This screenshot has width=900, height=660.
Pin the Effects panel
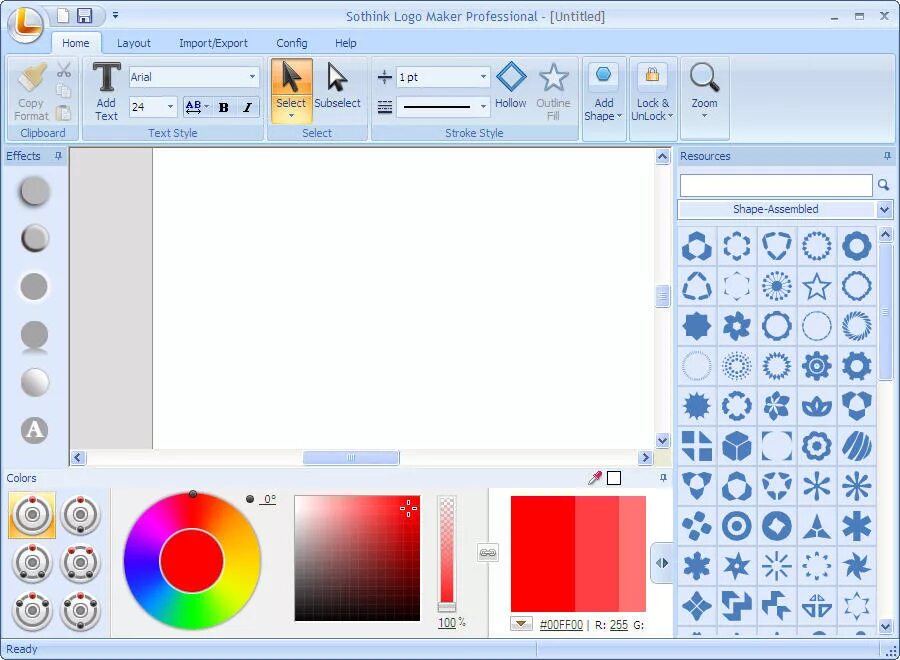(58, 156)
